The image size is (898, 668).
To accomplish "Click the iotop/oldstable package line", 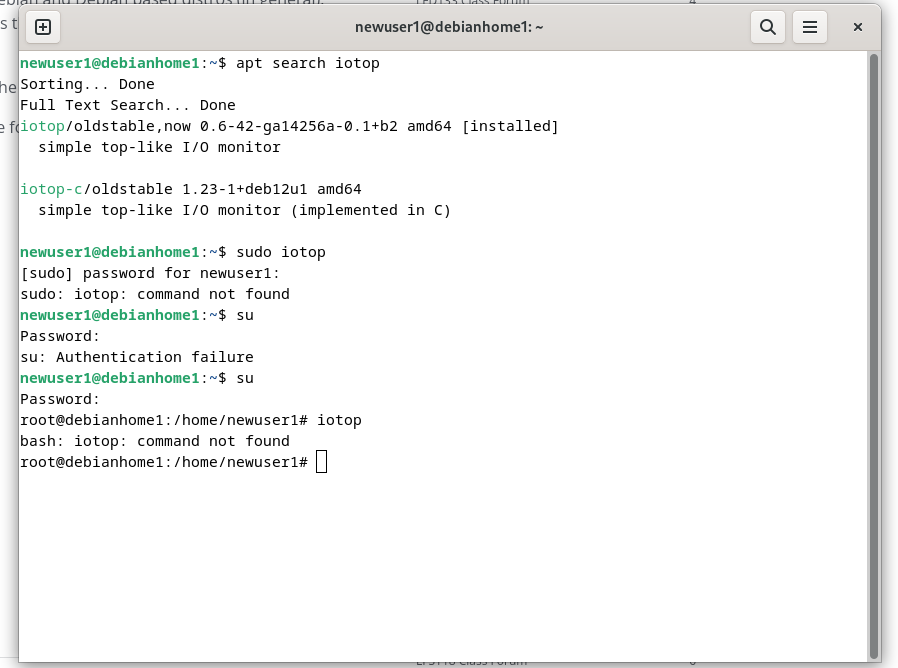I will [289, 126].
